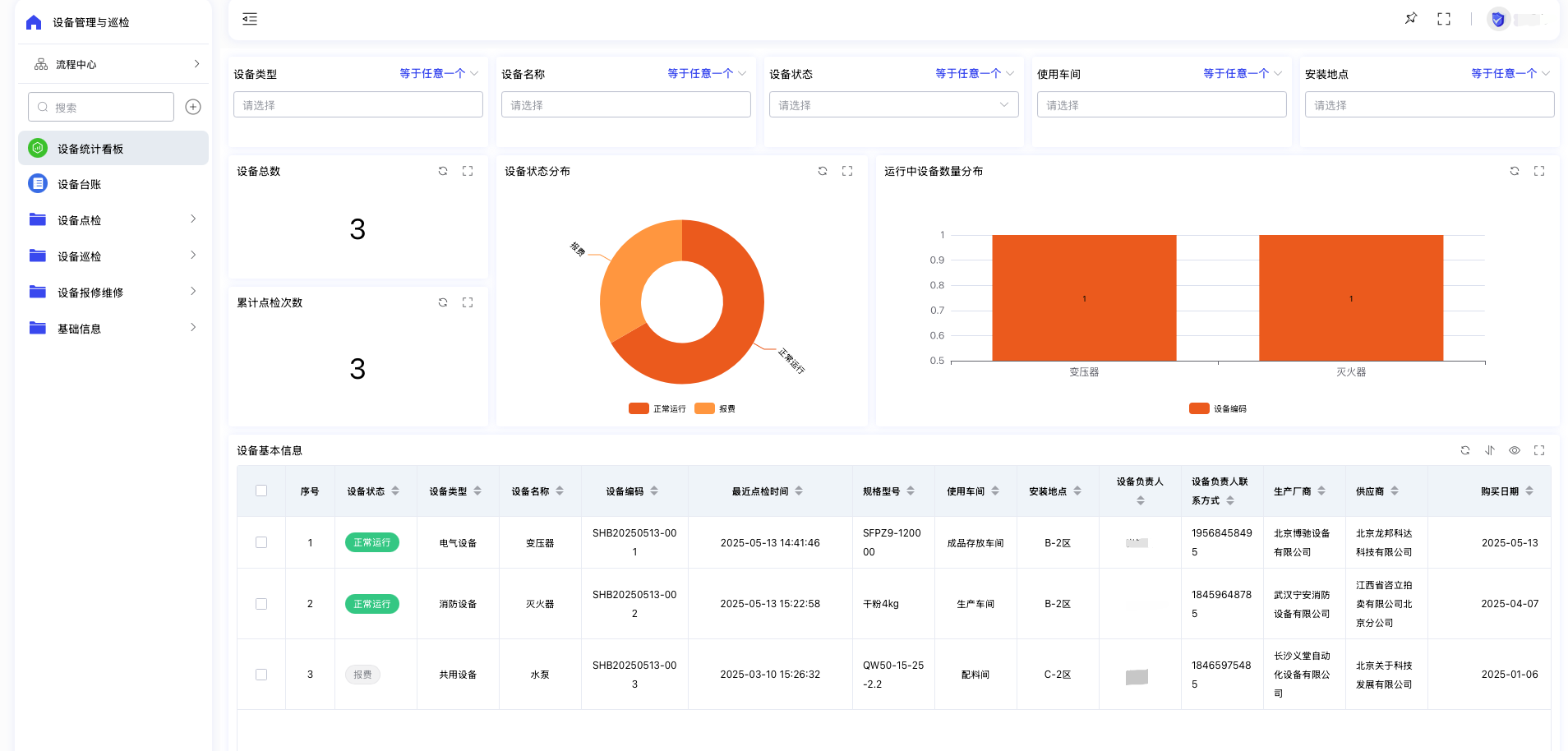The image size is (1568, 751).
Task: Maximize the 设备状态分布 chart
Action: (847, 171)
